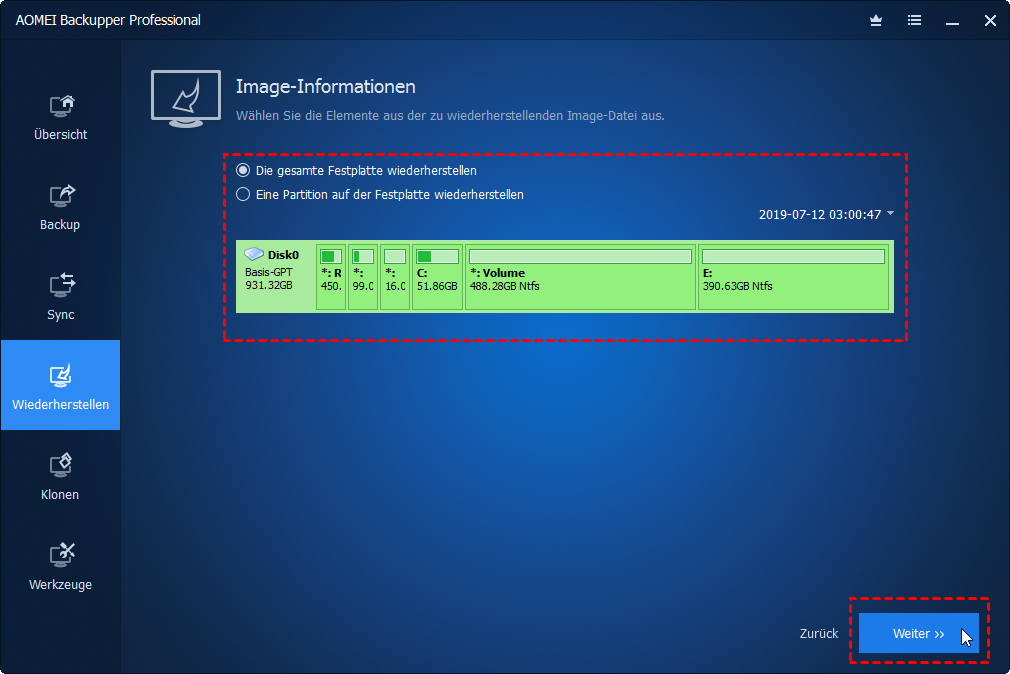
Task: Open the Backup sidebar icon
Action: click(61, 195)
